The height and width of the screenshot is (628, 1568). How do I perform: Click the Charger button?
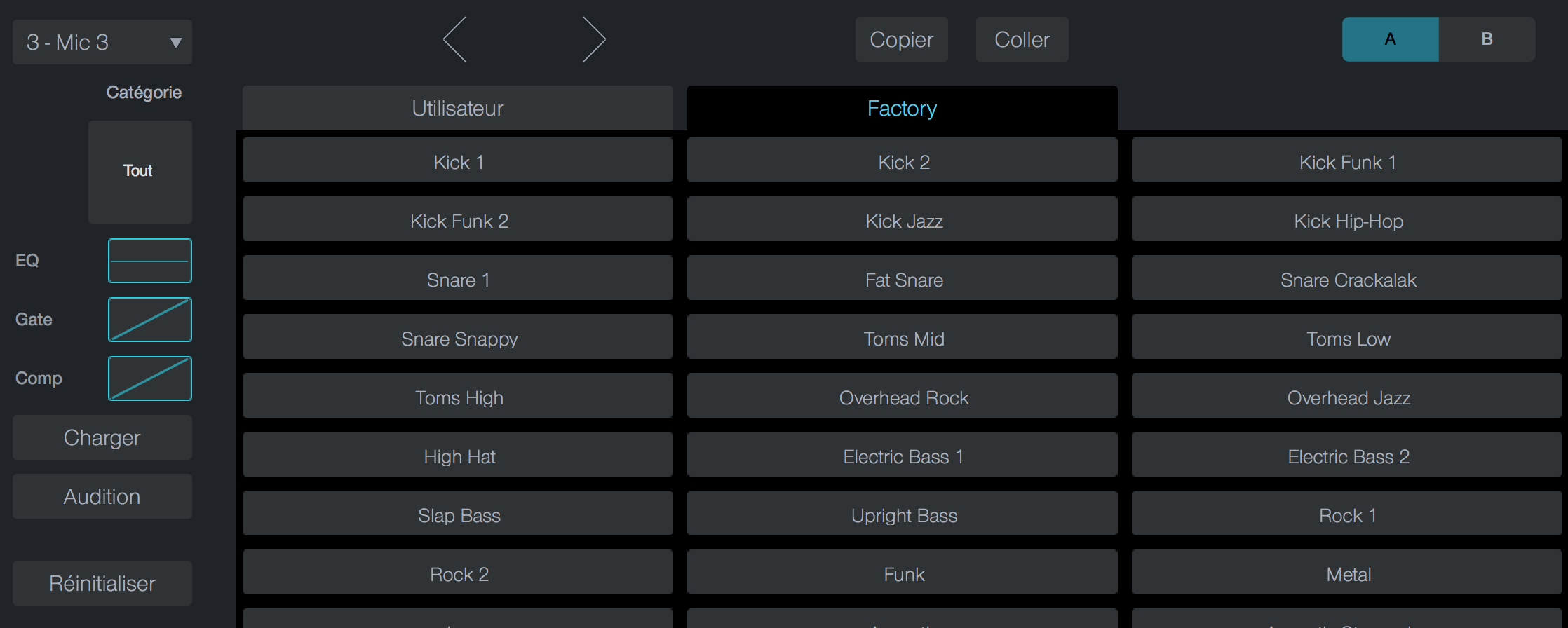click(102, 437)
